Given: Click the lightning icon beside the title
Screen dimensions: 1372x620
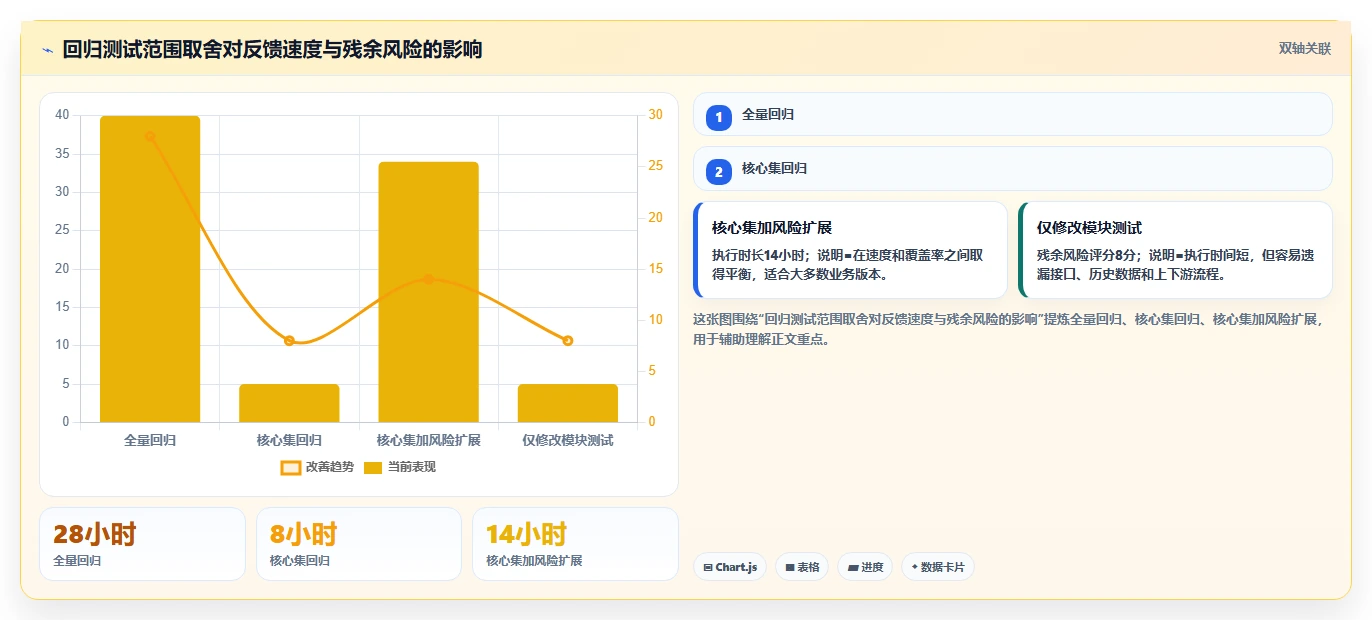Looking at the screenshot, I should [47, 50].
